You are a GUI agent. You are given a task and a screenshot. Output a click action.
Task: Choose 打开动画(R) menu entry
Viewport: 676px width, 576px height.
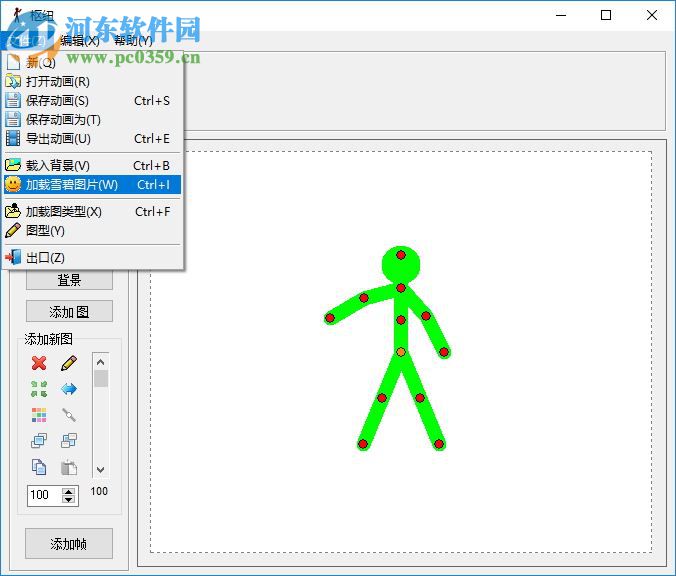pyautogui.click(x=92, y=81)
